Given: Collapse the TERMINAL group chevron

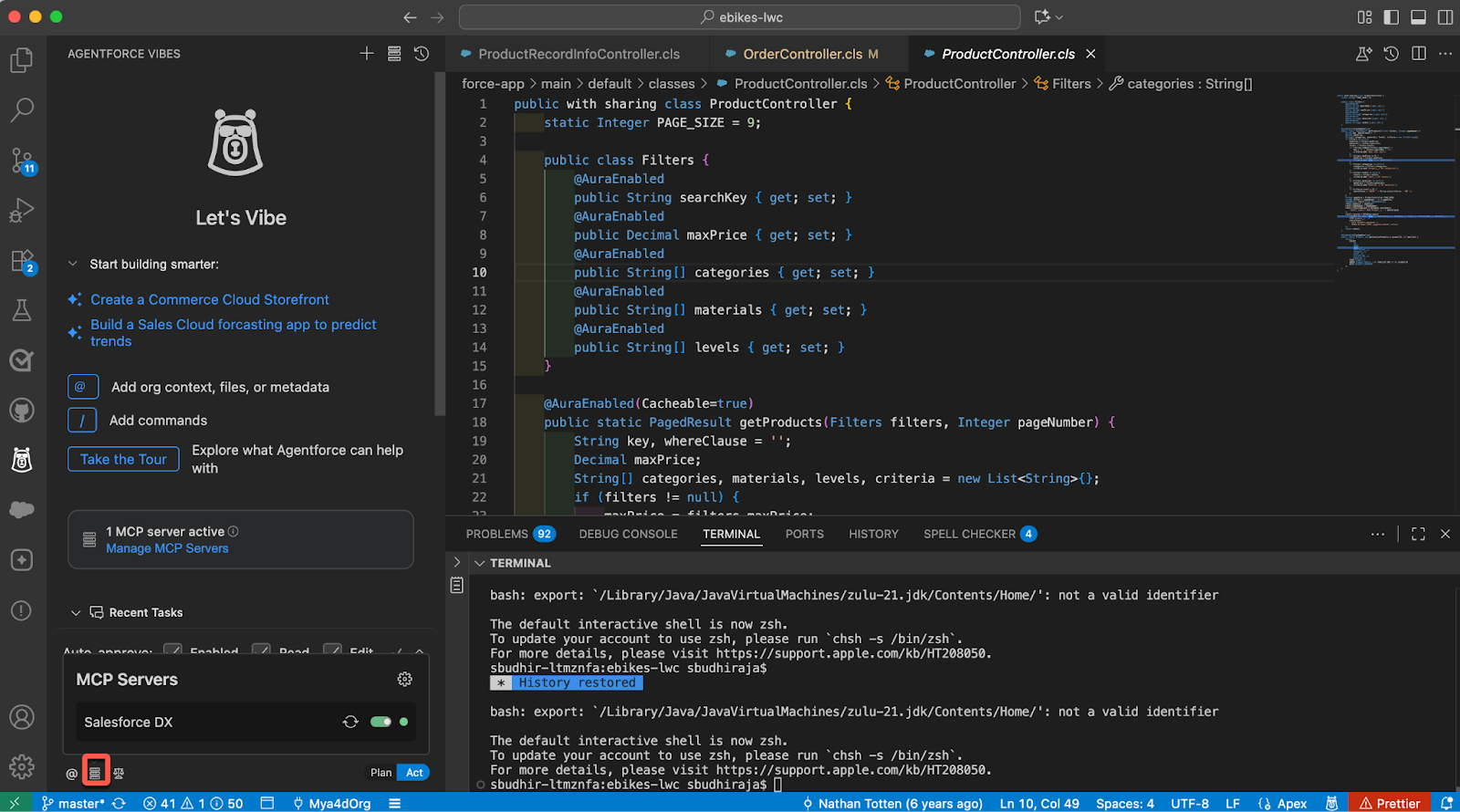Looking at the screenshot, I should pos(479,563).
